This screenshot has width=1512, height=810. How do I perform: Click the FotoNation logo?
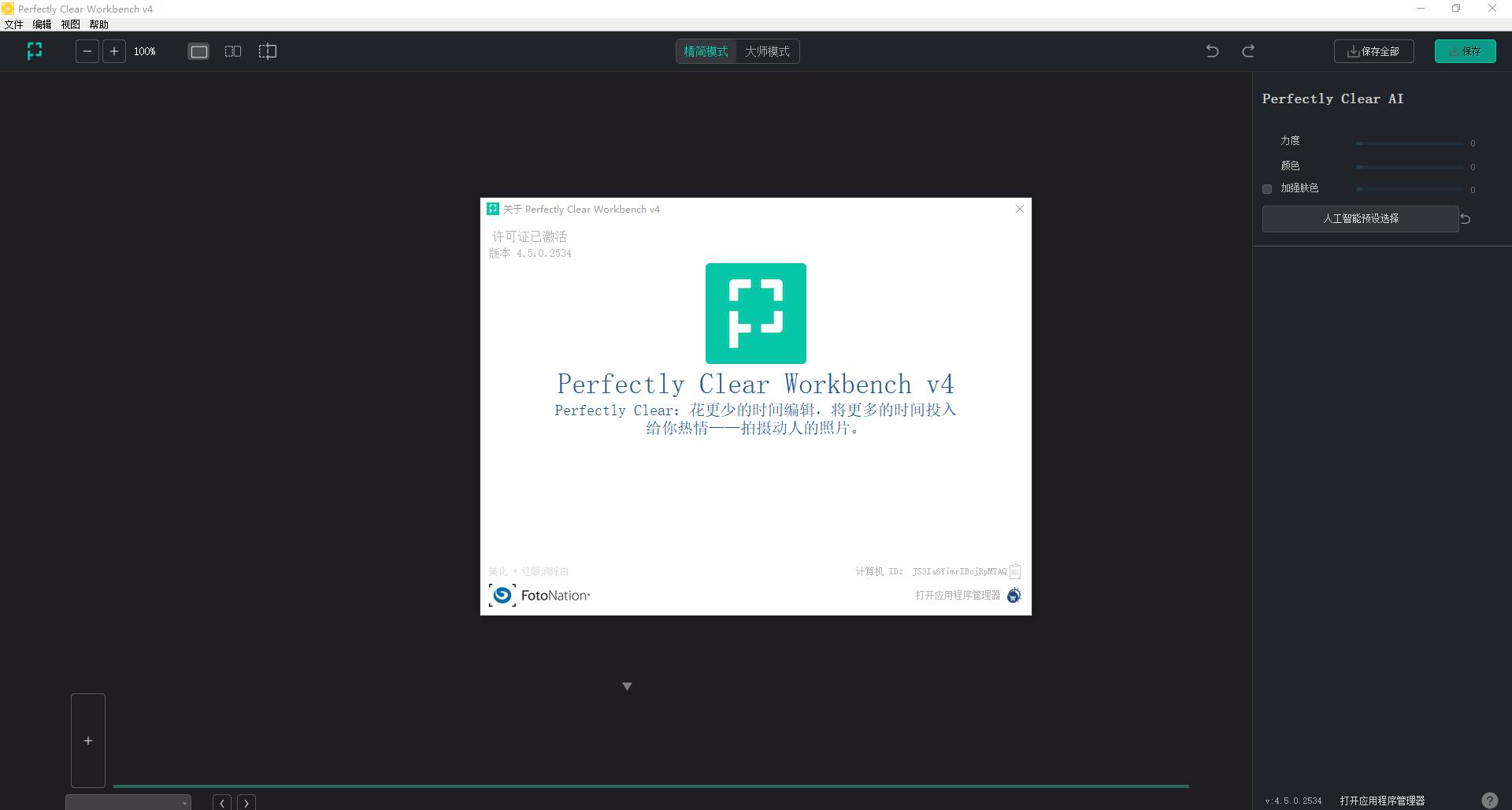click(539, 595)
